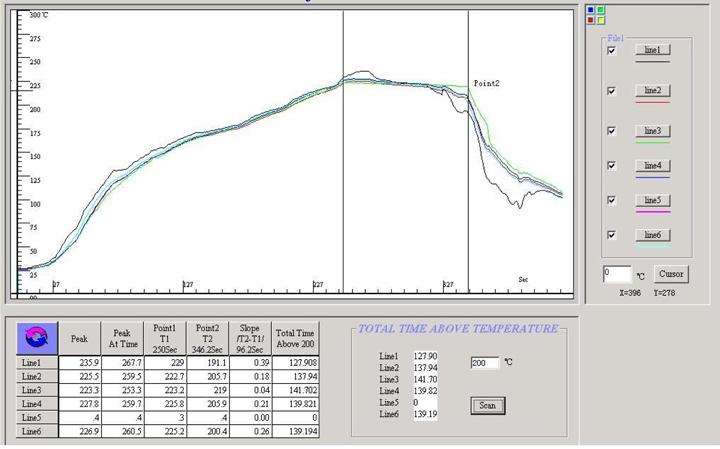The image size is (720, 449).
Task: Click the Line6 total time 139.194
Action: [296, 432]
